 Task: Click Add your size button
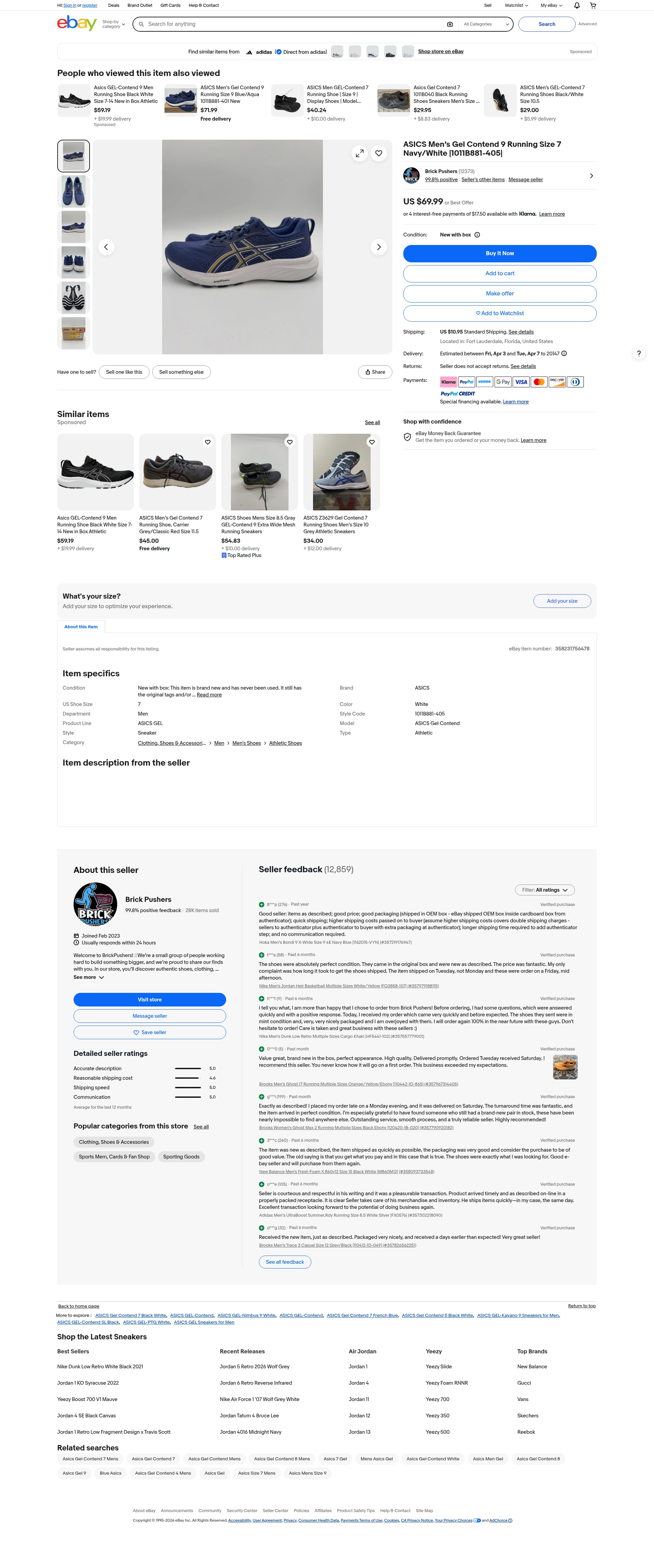click(562, 601)
